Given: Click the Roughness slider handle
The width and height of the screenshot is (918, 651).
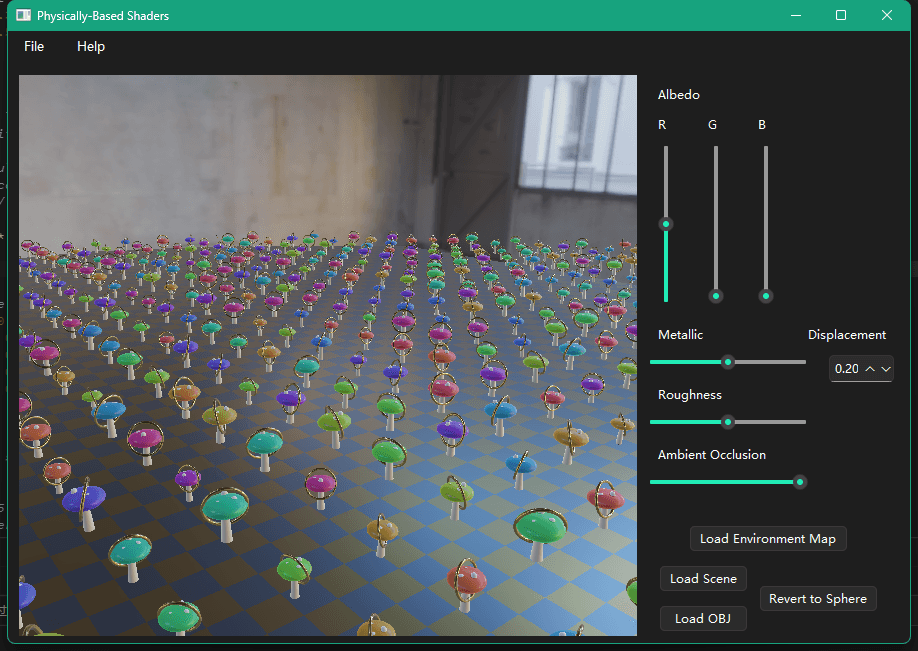Looking at the screenshot, I should click(x=728, y=422).
